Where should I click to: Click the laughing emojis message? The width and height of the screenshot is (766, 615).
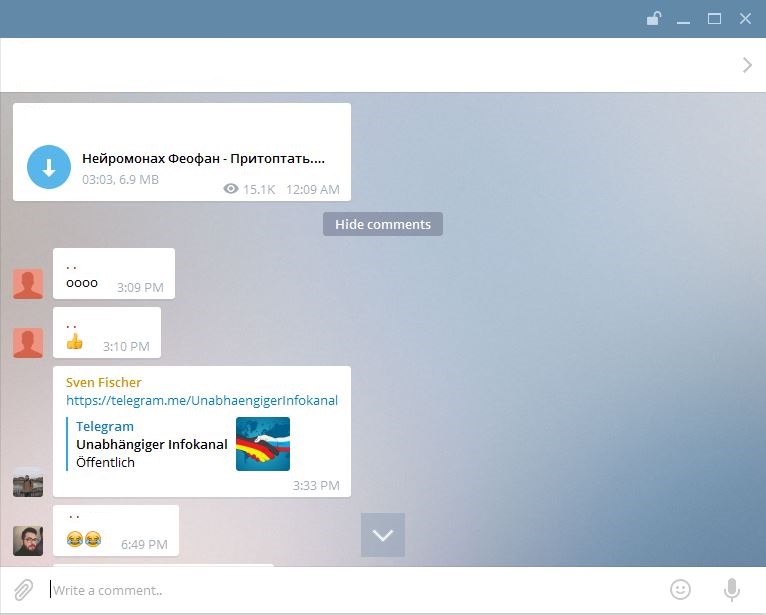pos(84,539)
